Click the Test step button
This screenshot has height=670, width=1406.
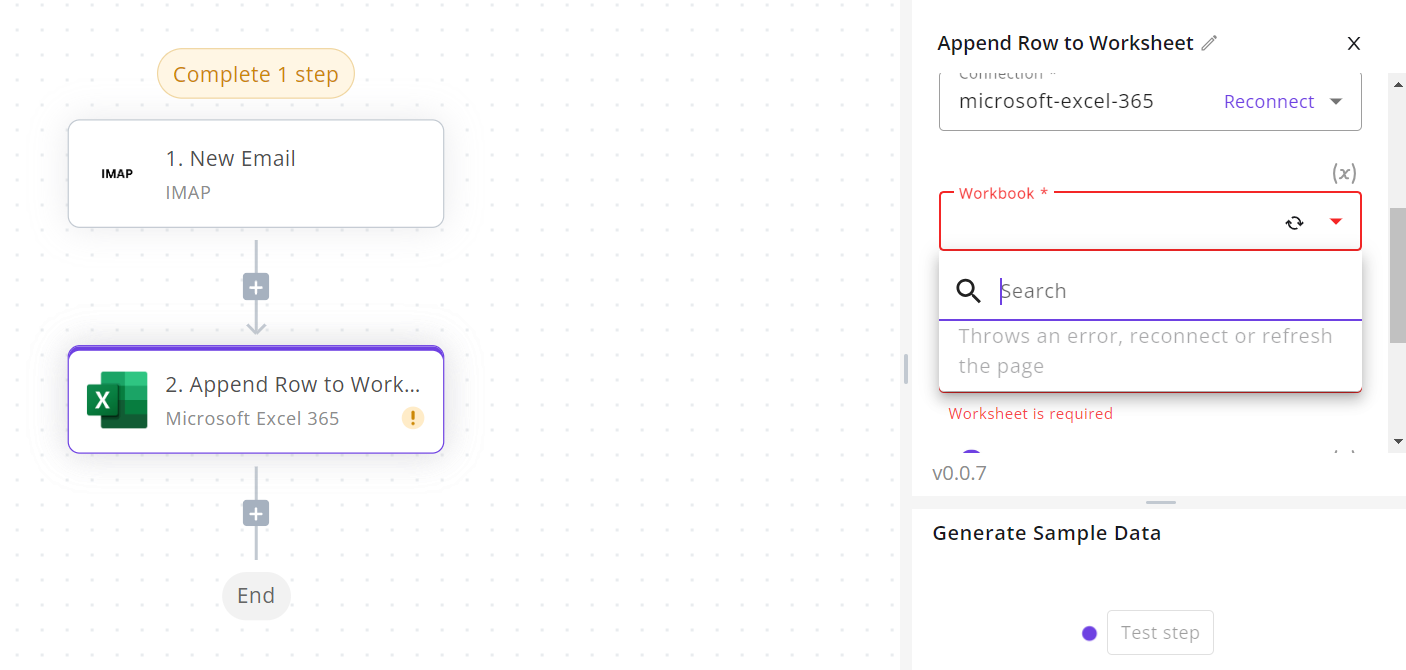tap(1160, 633)
